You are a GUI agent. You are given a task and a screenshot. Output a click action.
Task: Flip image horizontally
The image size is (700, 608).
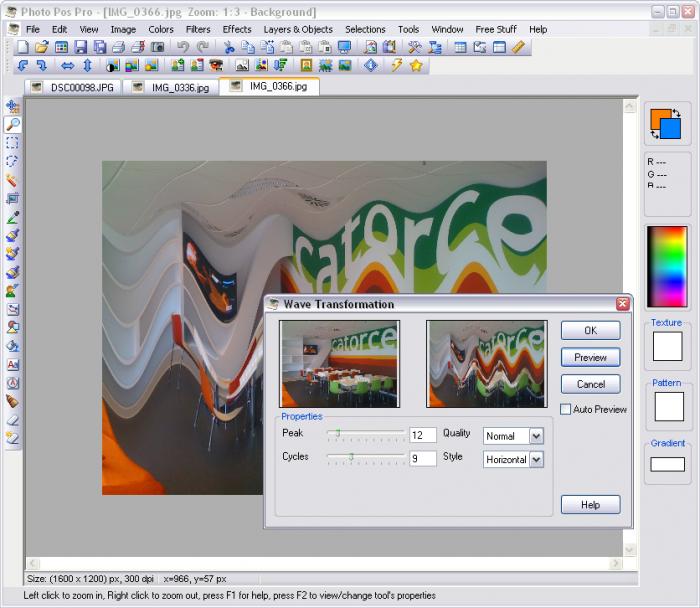point(67,66)
